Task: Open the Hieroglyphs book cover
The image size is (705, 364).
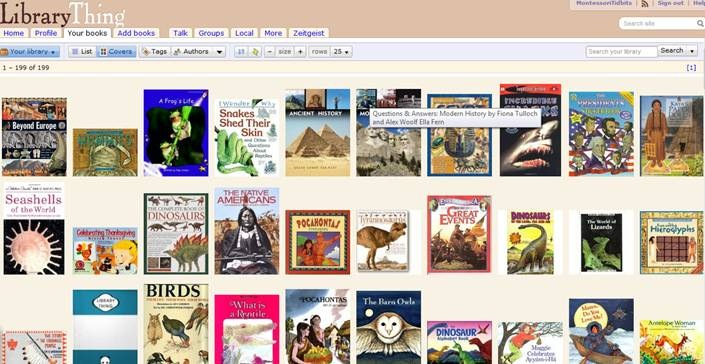Action: 672,243
